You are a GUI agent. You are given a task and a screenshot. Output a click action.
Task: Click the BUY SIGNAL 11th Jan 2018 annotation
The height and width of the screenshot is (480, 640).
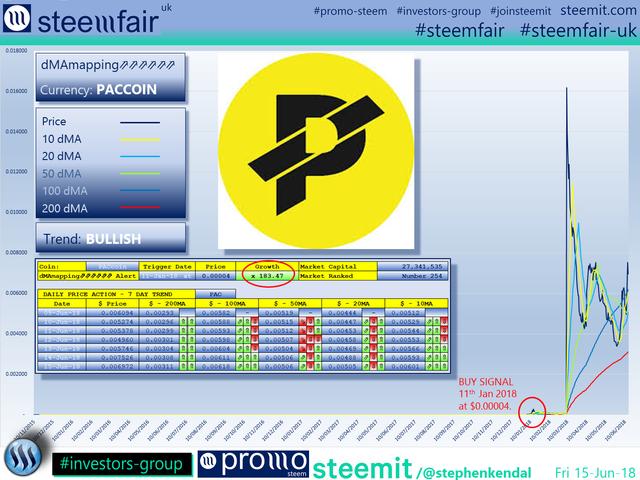[x=487, y=394]
